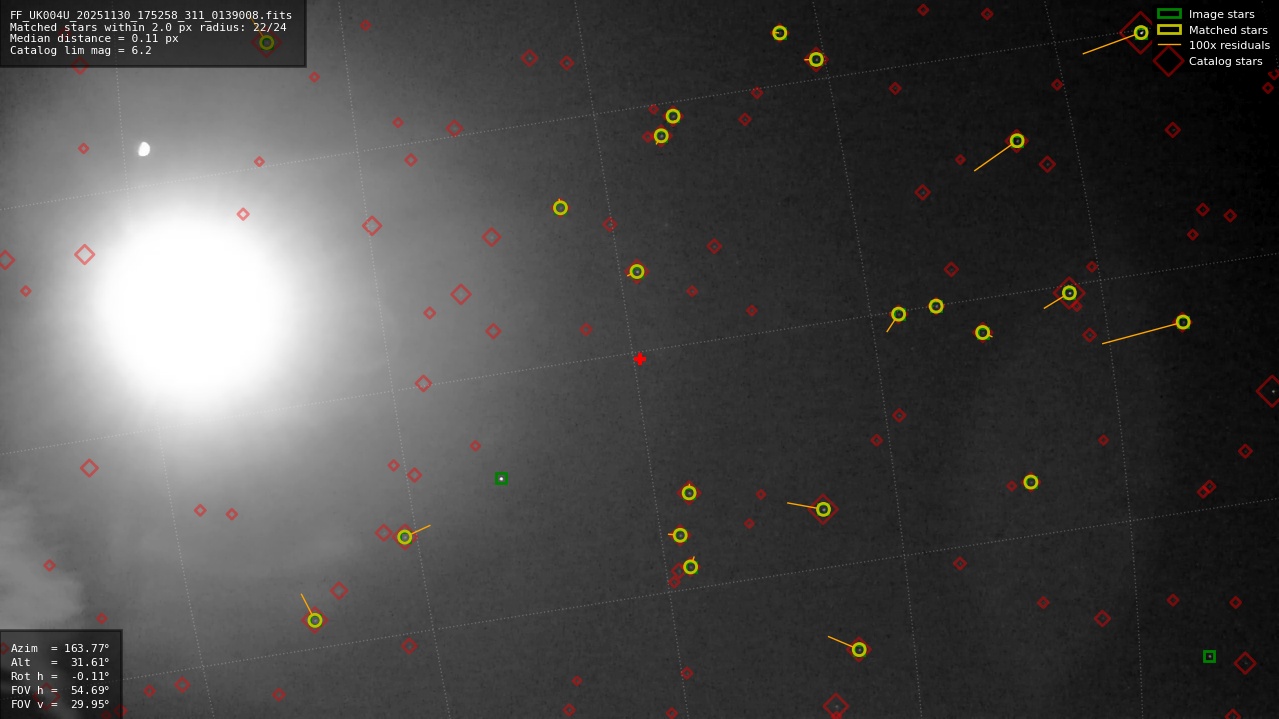Select the Catalog stars diamond legend icon
This screenshot has height=719, width=1279.
click(1167, 61)
